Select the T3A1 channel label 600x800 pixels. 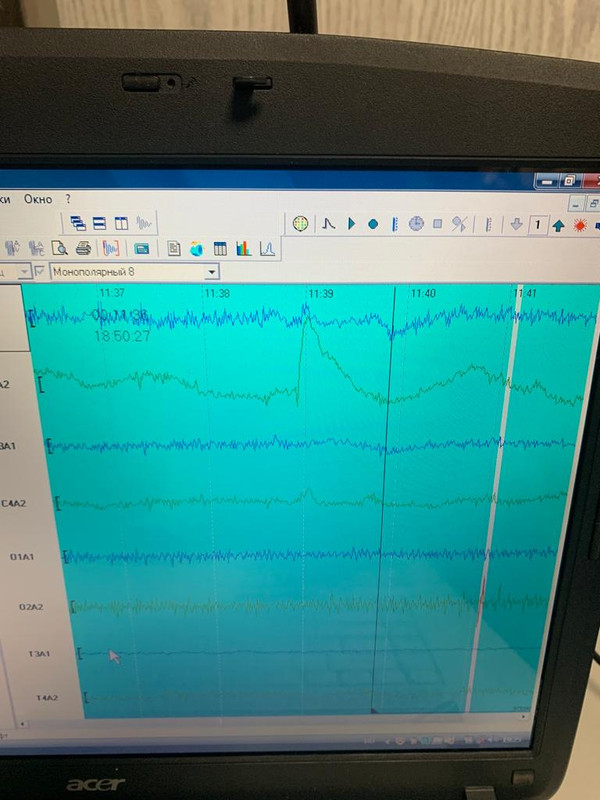tap(39, 654)
